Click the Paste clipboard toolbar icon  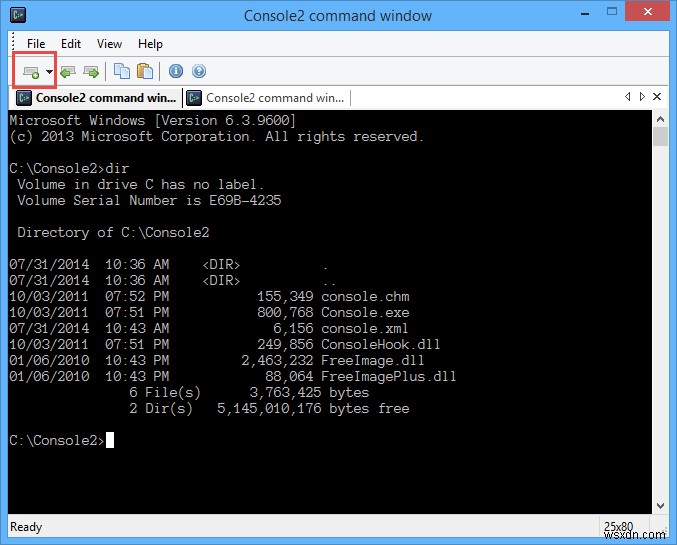(x=145, y=71)
